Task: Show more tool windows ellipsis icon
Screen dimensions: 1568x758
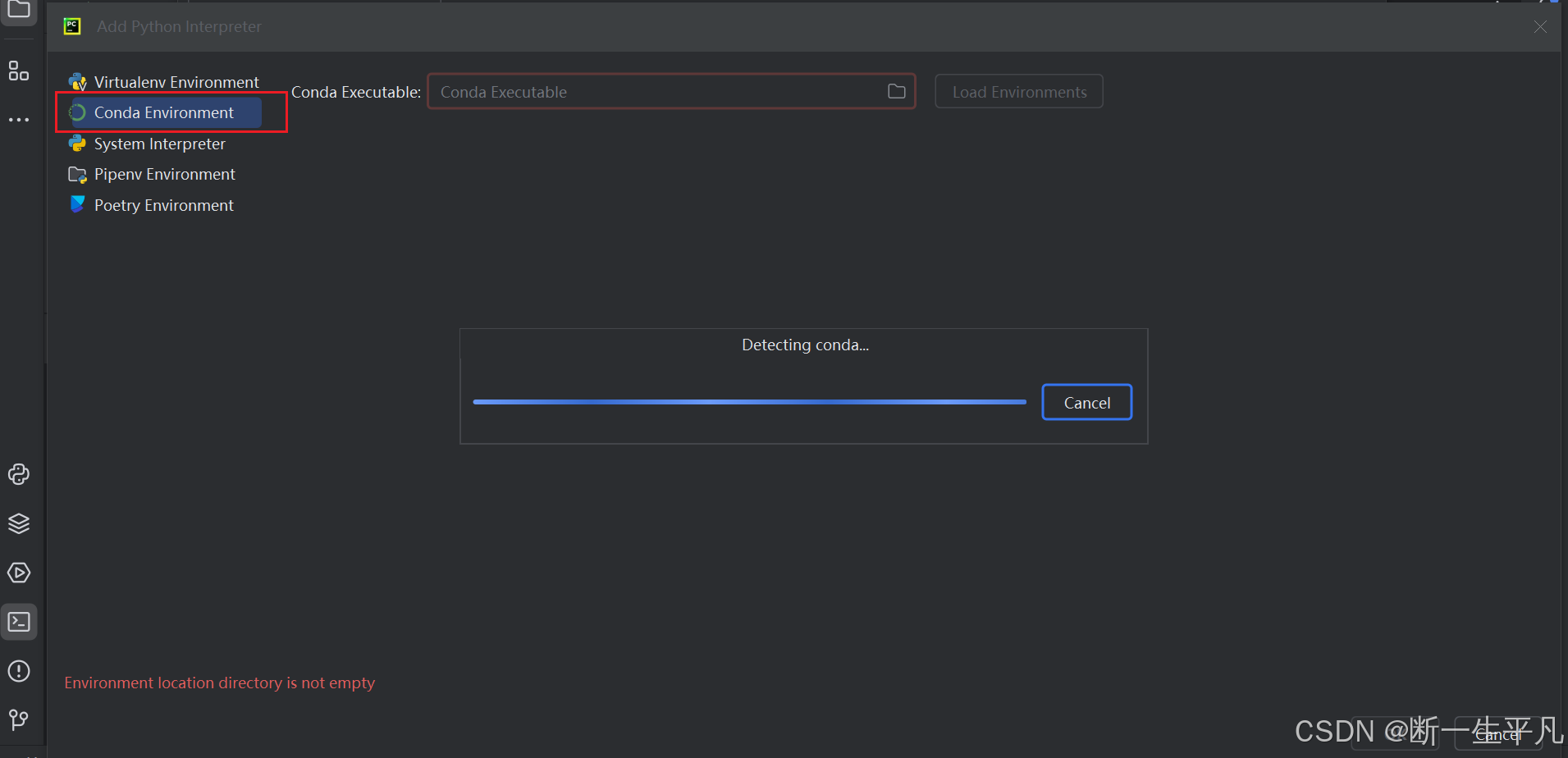Action: pos(18,120)
